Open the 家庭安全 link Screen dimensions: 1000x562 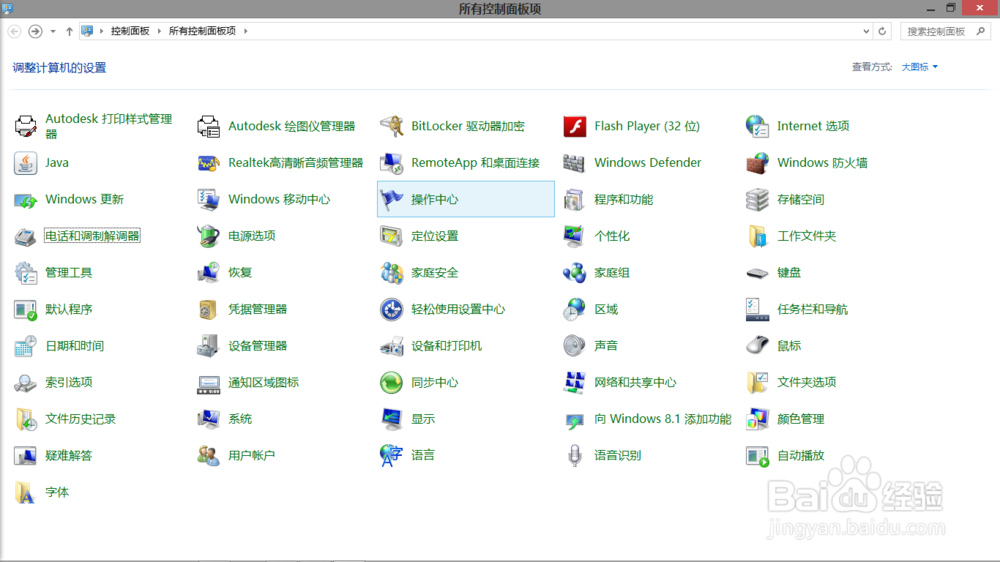pyautogui.click(x=435, y=273)
